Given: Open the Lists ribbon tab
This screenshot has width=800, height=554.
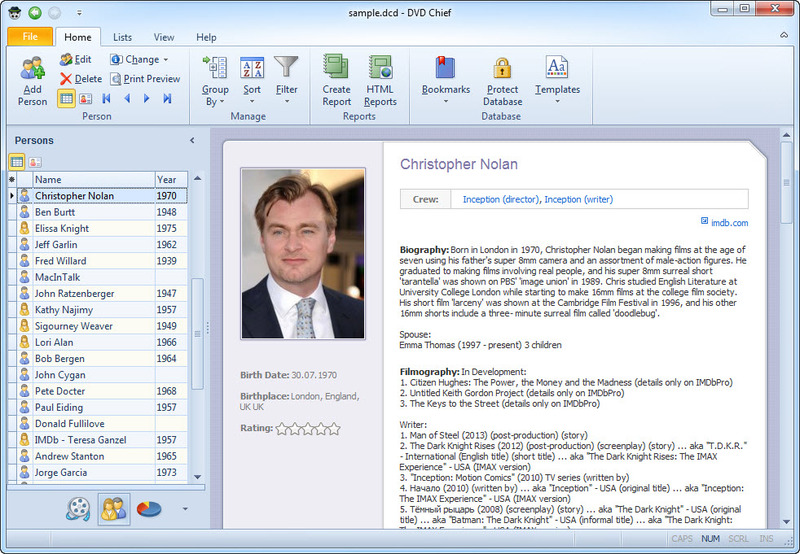Looking at the screenshot, I should tap(122, 37).
